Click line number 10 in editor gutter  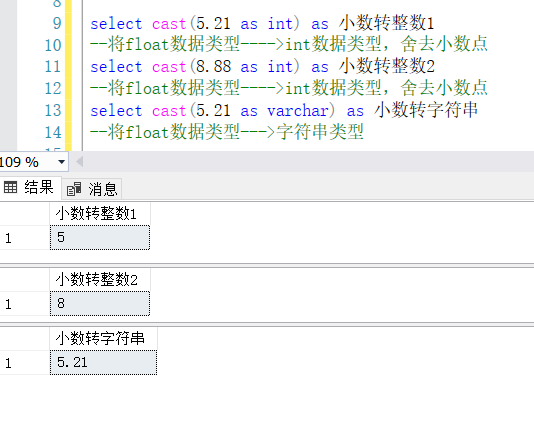tap(53, 45)
